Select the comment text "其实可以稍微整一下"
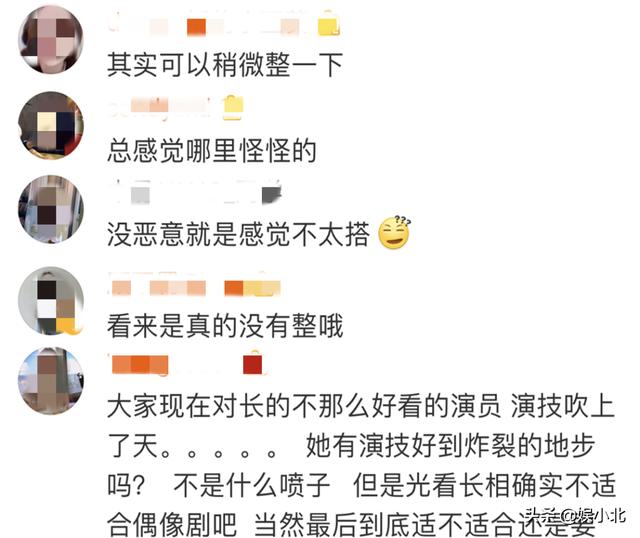This screenshot has width=640, height=538. [x=225, y=65]
